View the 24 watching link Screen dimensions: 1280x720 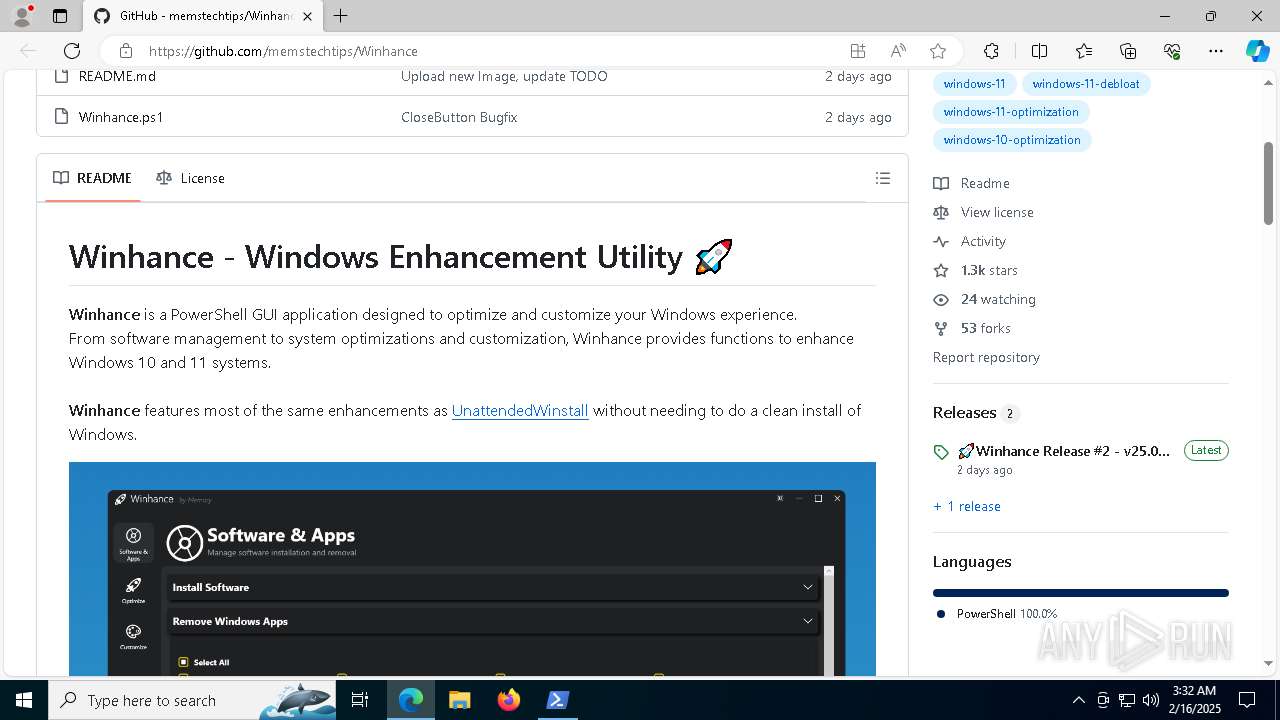[985, 299]
